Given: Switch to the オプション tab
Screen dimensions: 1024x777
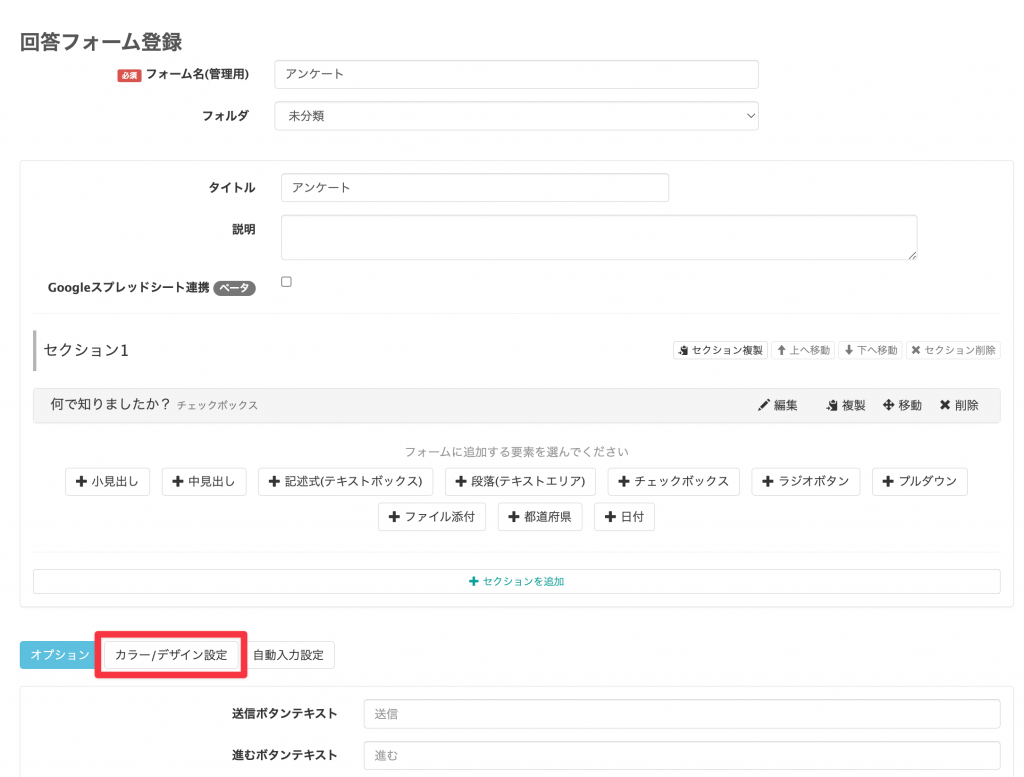Looking at the screenshot, I should tap(59, 654).
